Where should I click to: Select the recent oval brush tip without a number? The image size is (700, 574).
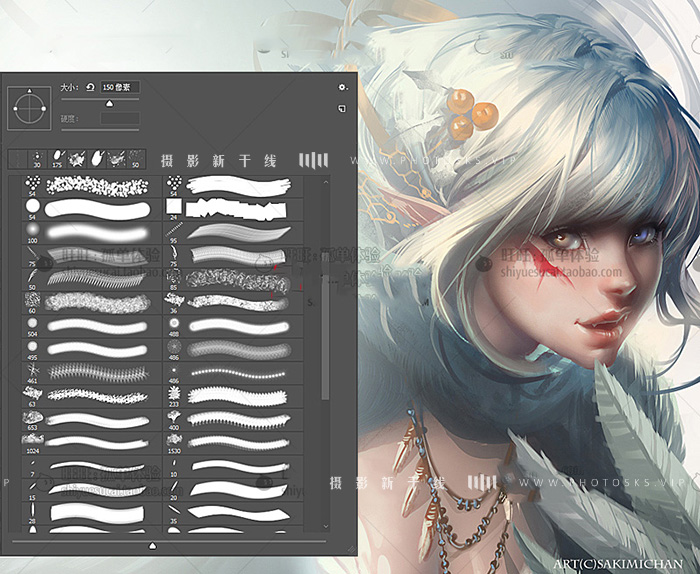click(x=96, y=159)
